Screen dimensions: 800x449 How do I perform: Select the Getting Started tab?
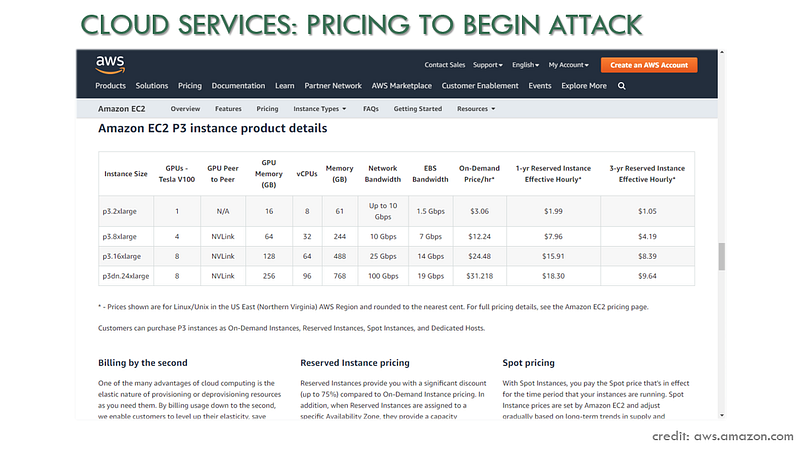click(417, 109)
